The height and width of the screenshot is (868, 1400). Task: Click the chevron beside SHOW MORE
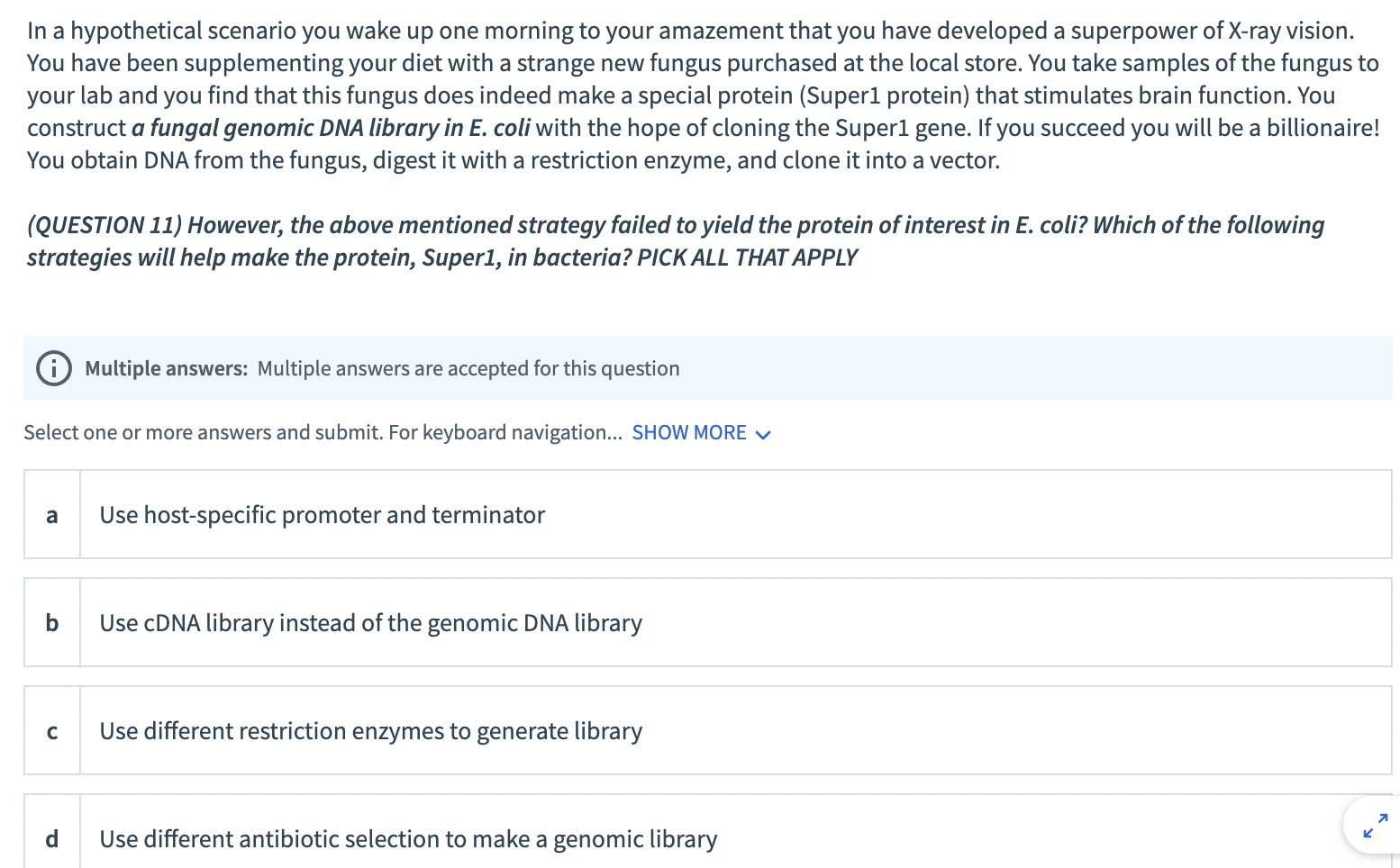click(x=764, y=435)
